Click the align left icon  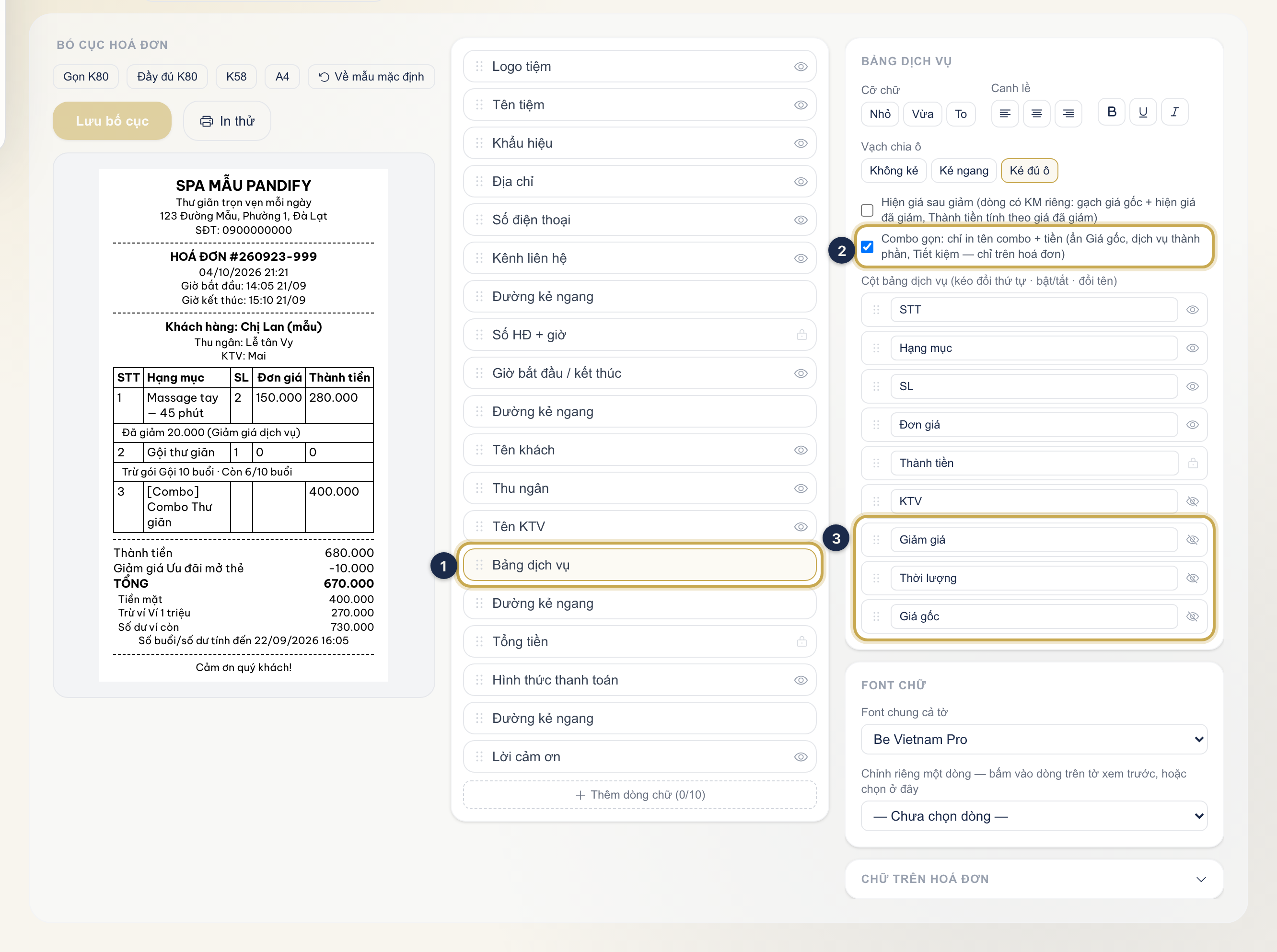point(1004,113)
